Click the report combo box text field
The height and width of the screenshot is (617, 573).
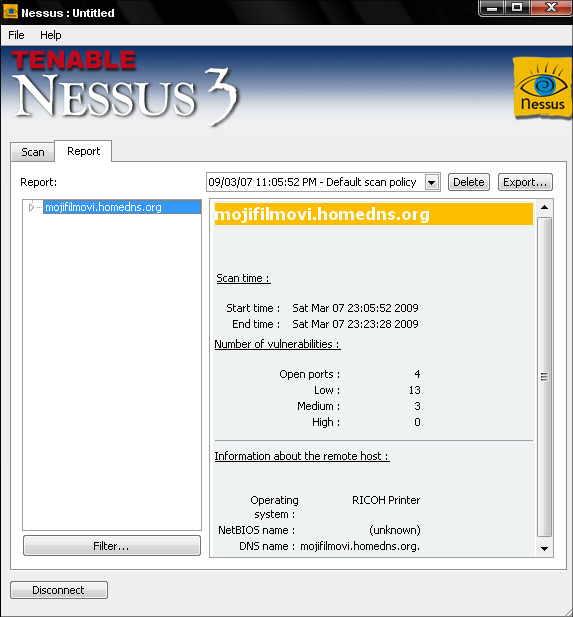315,182
